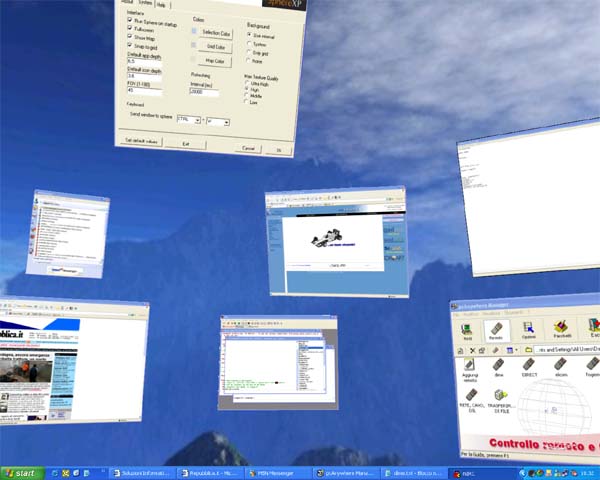Image resolution: width=600 pixels, height=480 pixels.
Task: Select the TRASFERIM... DI FILE icon
Action: click(x=501, y=400)
